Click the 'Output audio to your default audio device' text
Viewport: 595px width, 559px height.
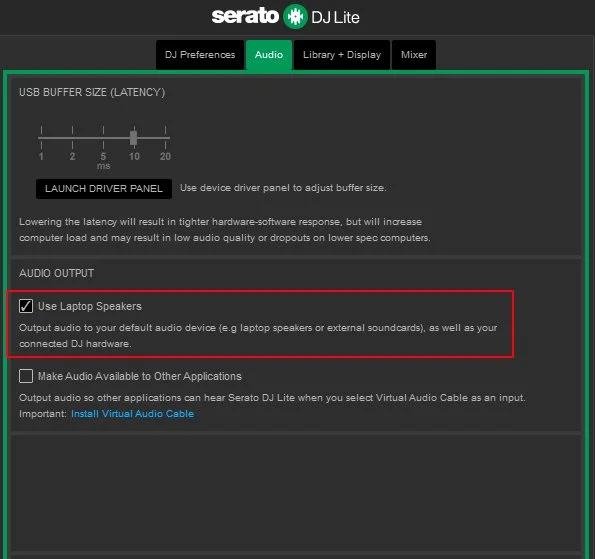pos(258,335)
